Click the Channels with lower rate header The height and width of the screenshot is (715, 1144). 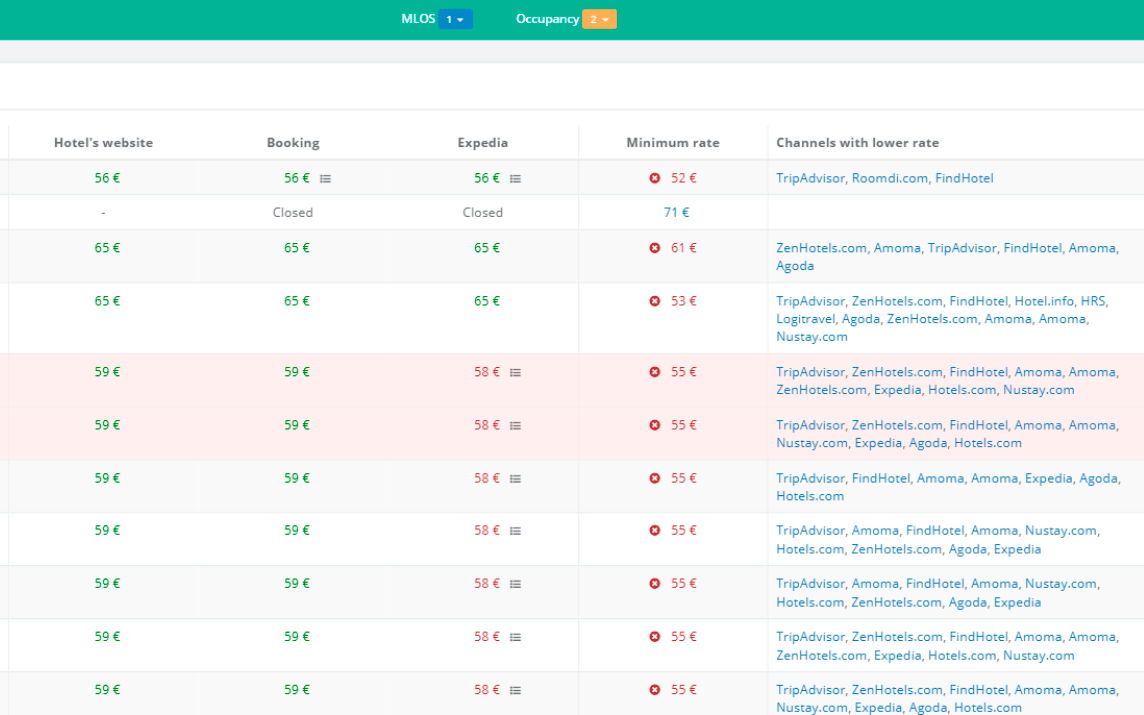[857, 143]
